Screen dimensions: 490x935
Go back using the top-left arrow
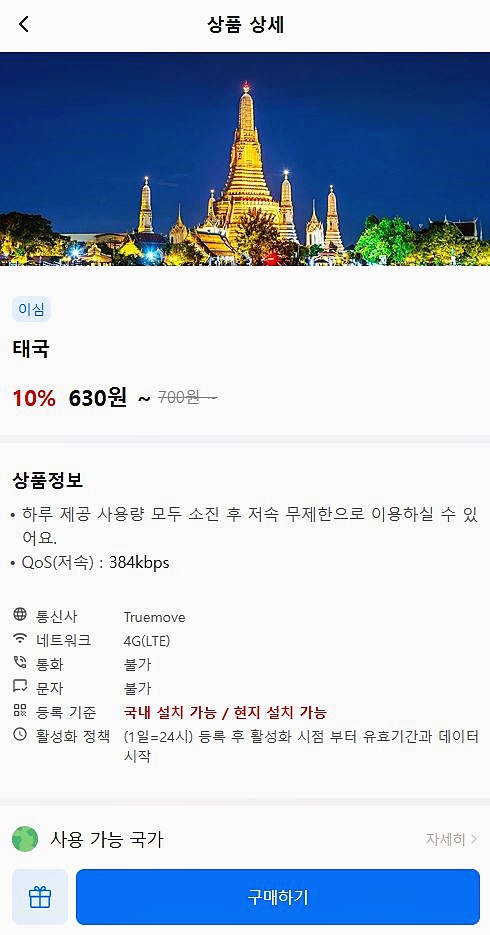click(23, 24)
